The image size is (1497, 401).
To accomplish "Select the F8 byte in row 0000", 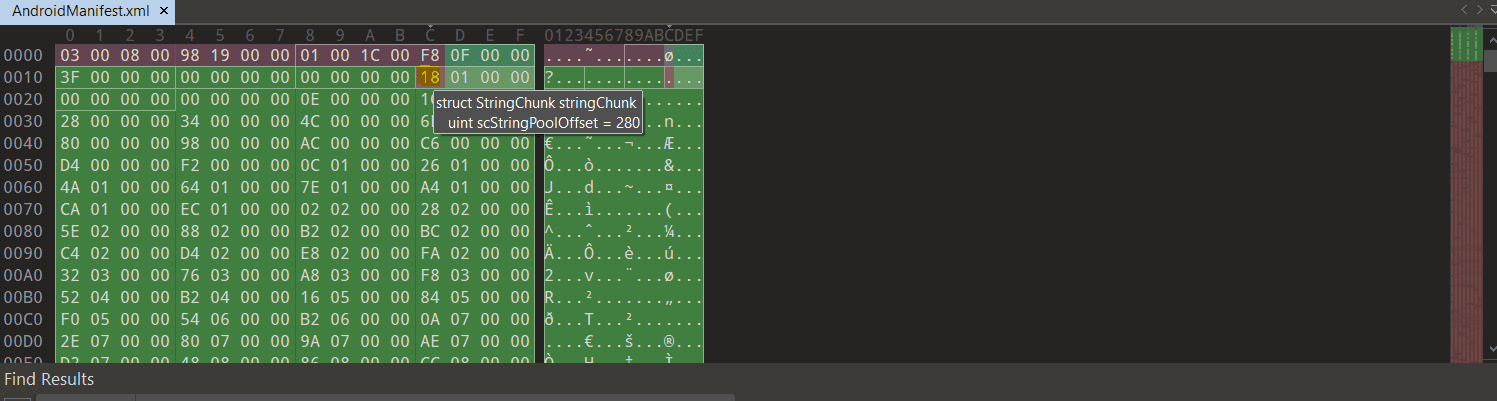I will point(430,55).
